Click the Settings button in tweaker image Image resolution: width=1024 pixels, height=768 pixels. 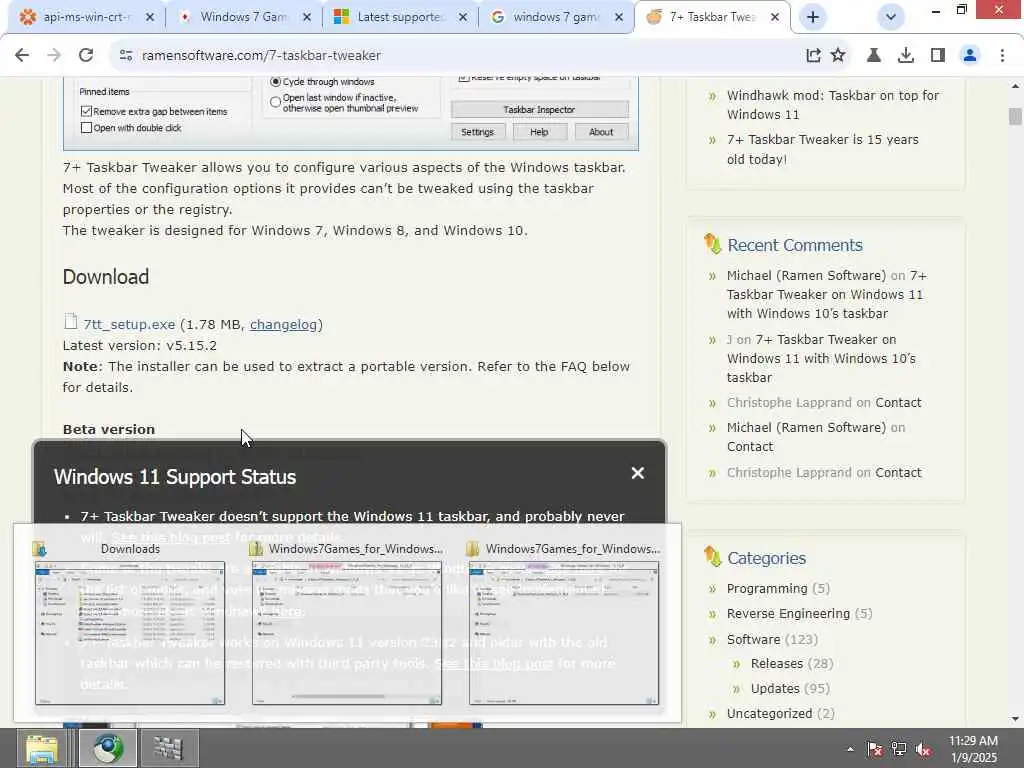477,132
